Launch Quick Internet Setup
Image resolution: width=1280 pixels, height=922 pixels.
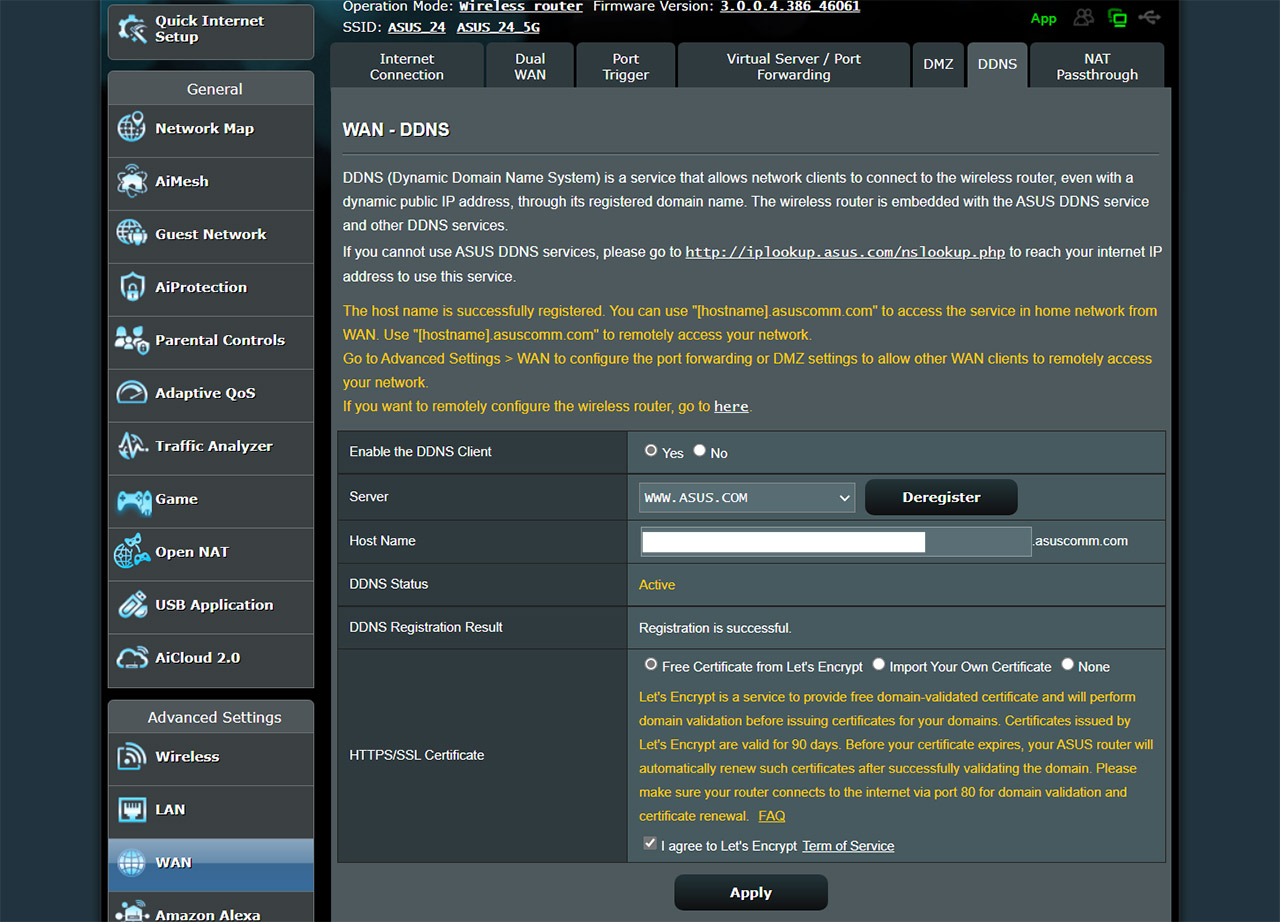(210, 31)
